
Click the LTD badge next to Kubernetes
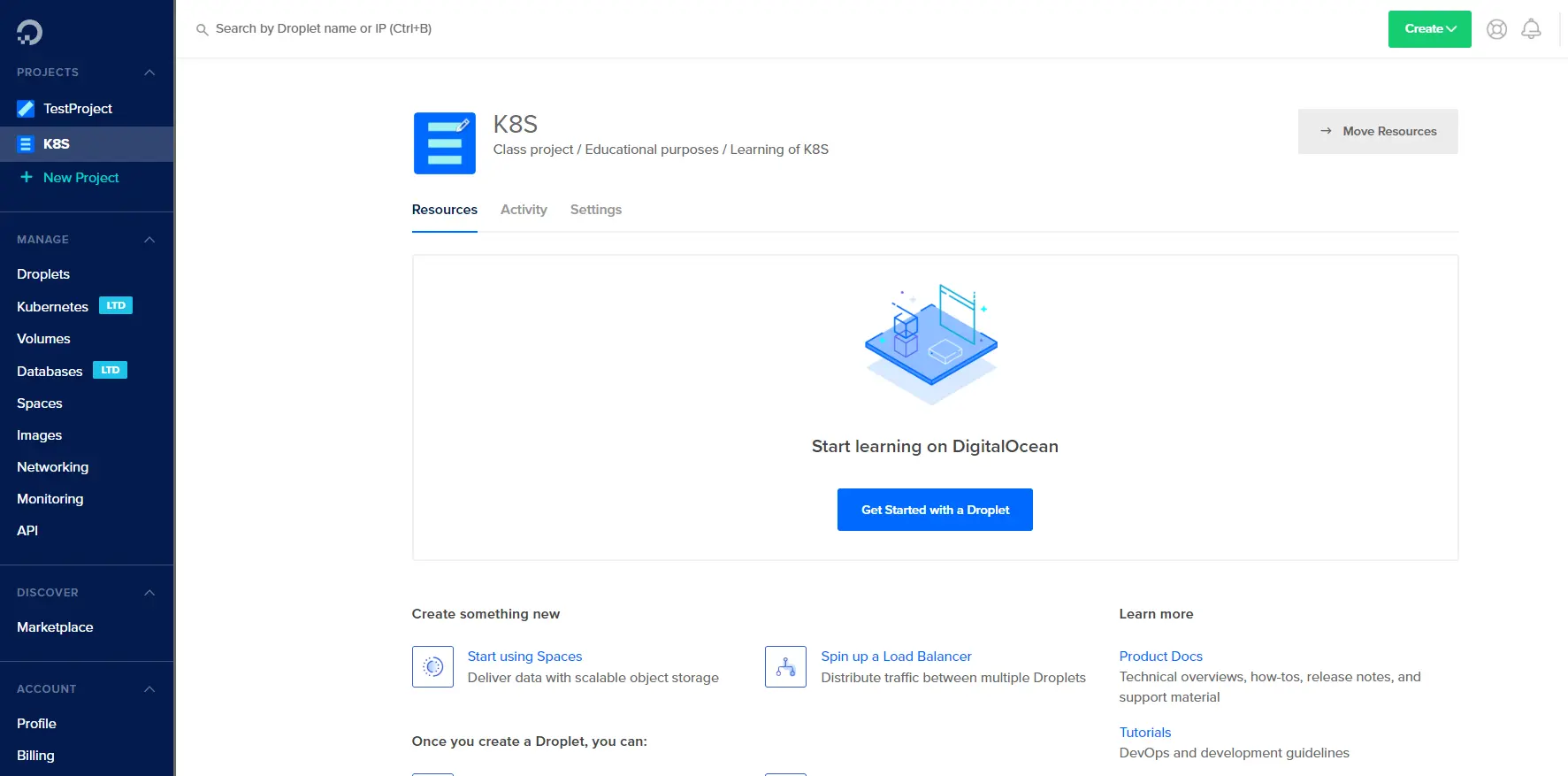[116, 306]
